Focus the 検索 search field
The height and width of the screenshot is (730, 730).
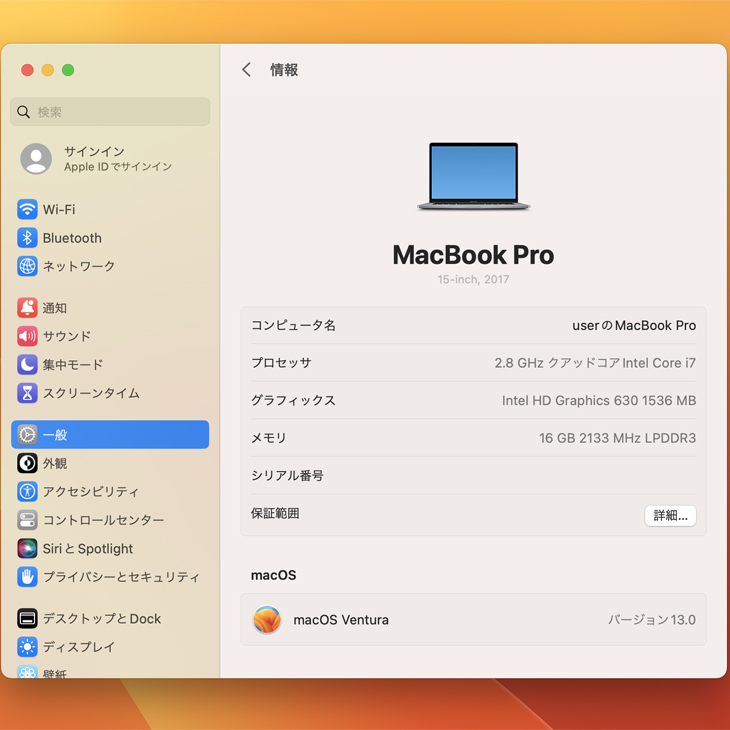click(110, 112)
